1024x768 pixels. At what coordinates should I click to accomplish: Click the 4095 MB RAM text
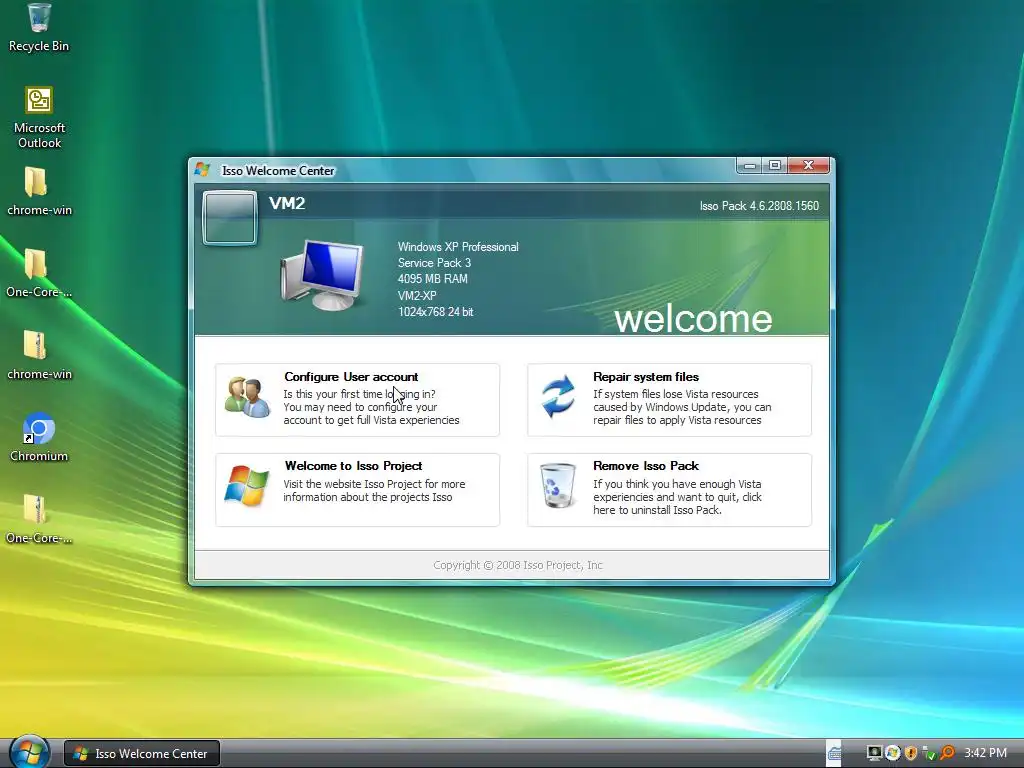pos(432,279)
